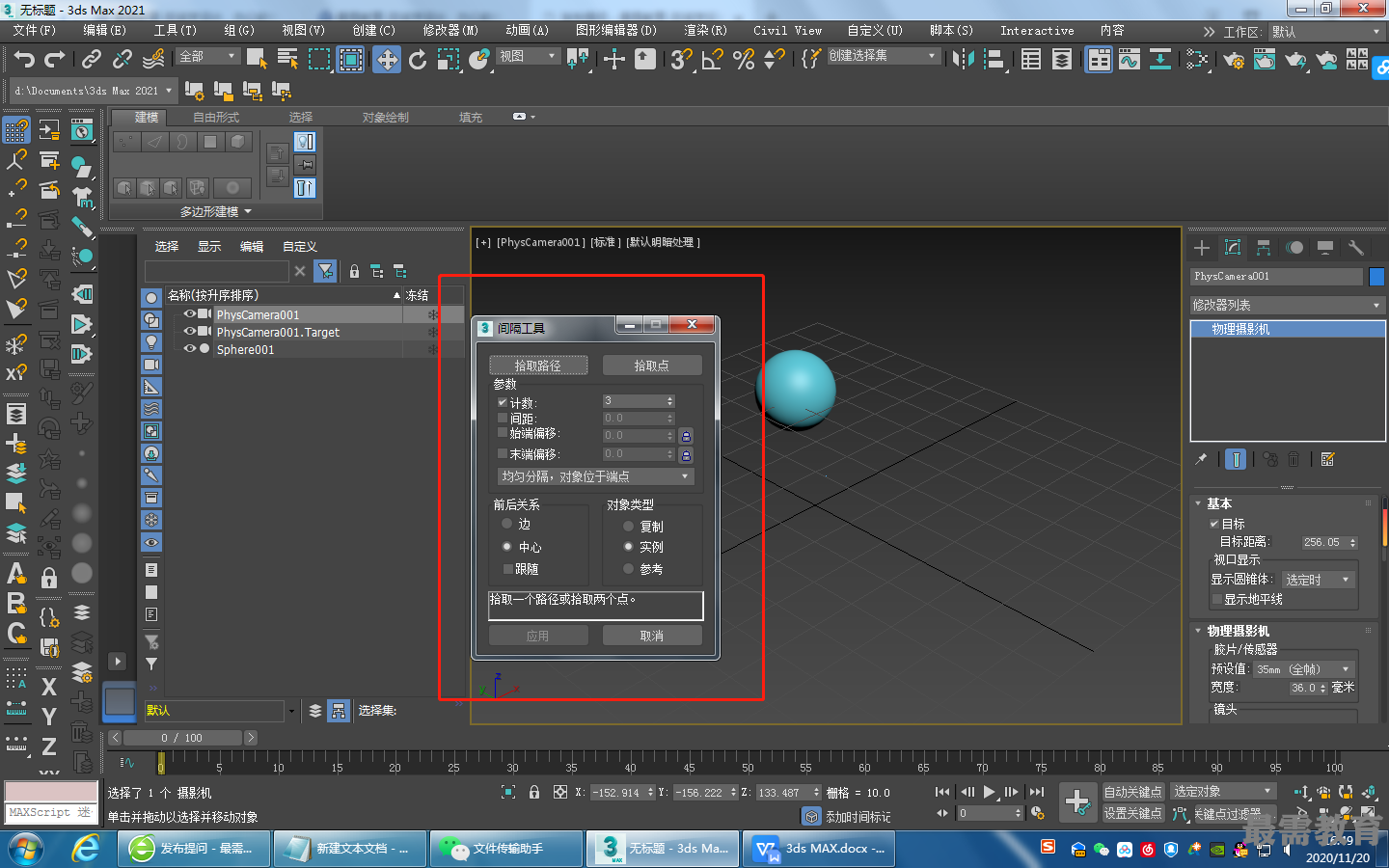Collapse the 基本 rollout
Image resolution: width=1389 pixels, height=868 pixels.
pos(1198,503)
